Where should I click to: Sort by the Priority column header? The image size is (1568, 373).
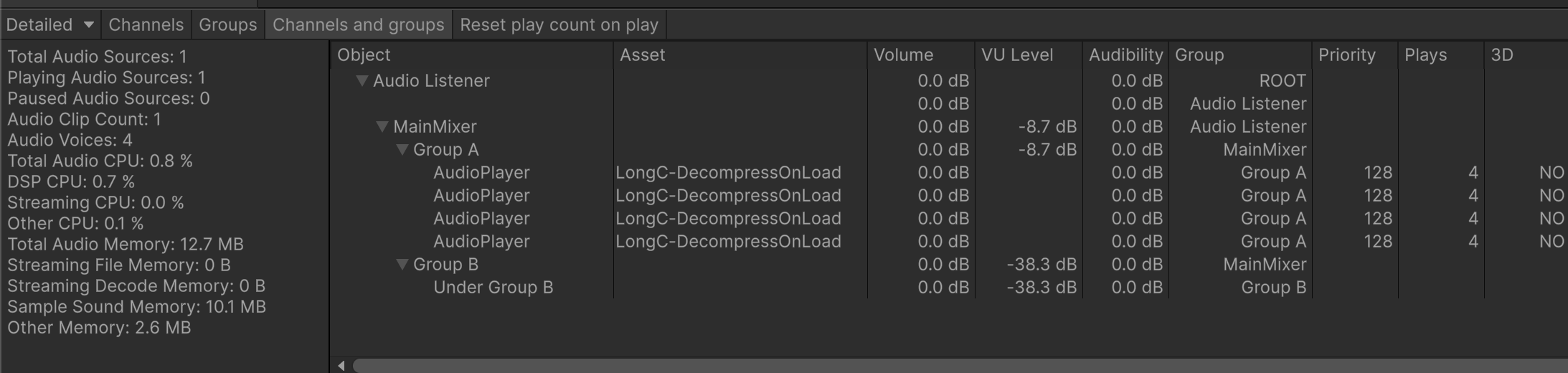point(1346,55)
